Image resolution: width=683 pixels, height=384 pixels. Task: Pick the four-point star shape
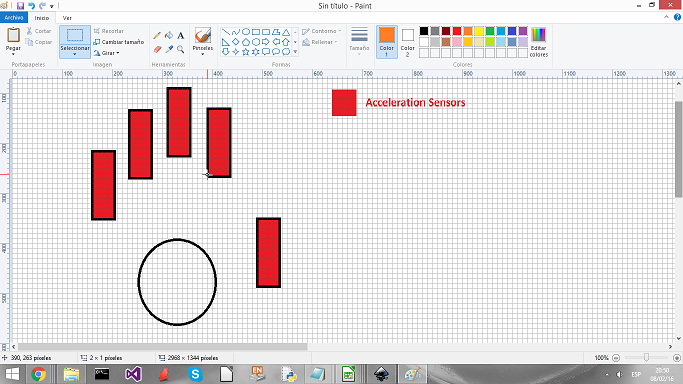[x=236, y=52]
